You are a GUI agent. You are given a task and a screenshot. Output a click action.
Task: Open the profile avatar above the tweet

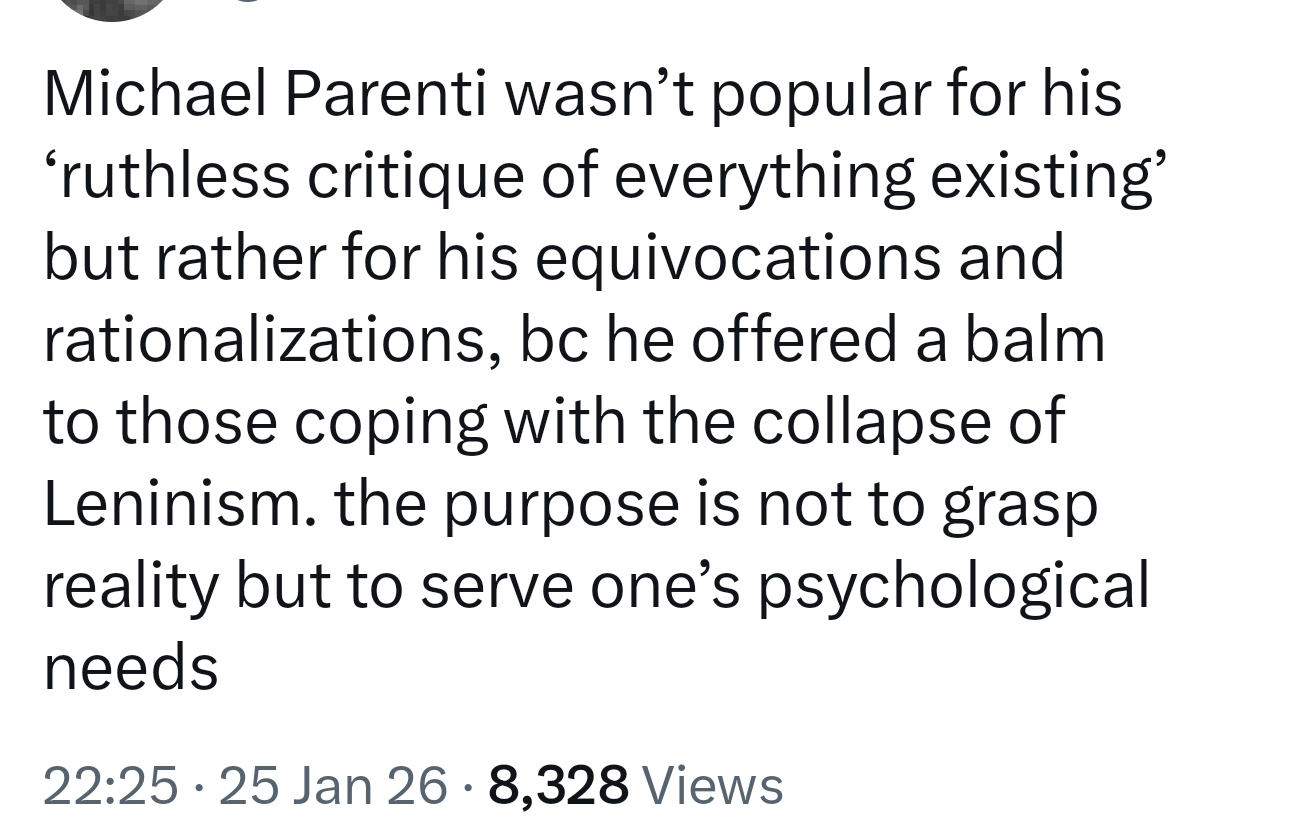coord(112,8)
